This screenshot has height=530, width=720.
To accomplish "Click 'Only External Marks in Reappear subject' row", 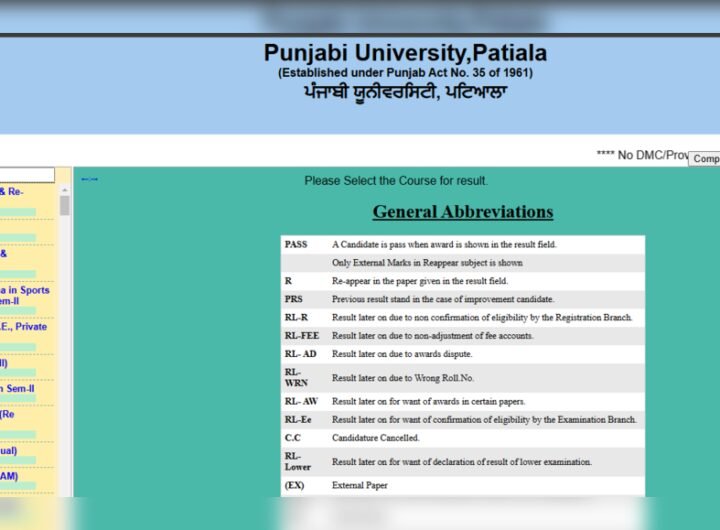I will [x=463, y=263].
